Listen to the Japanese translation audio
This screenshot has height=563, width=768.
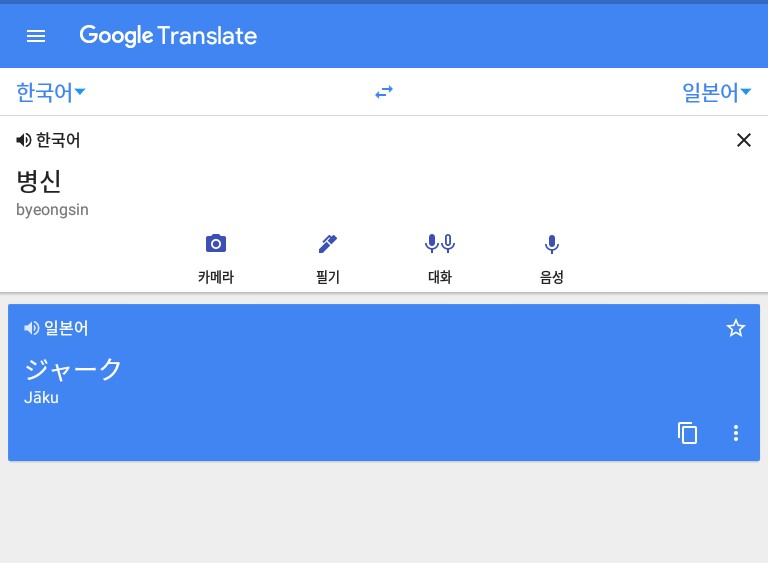point(32,328)
